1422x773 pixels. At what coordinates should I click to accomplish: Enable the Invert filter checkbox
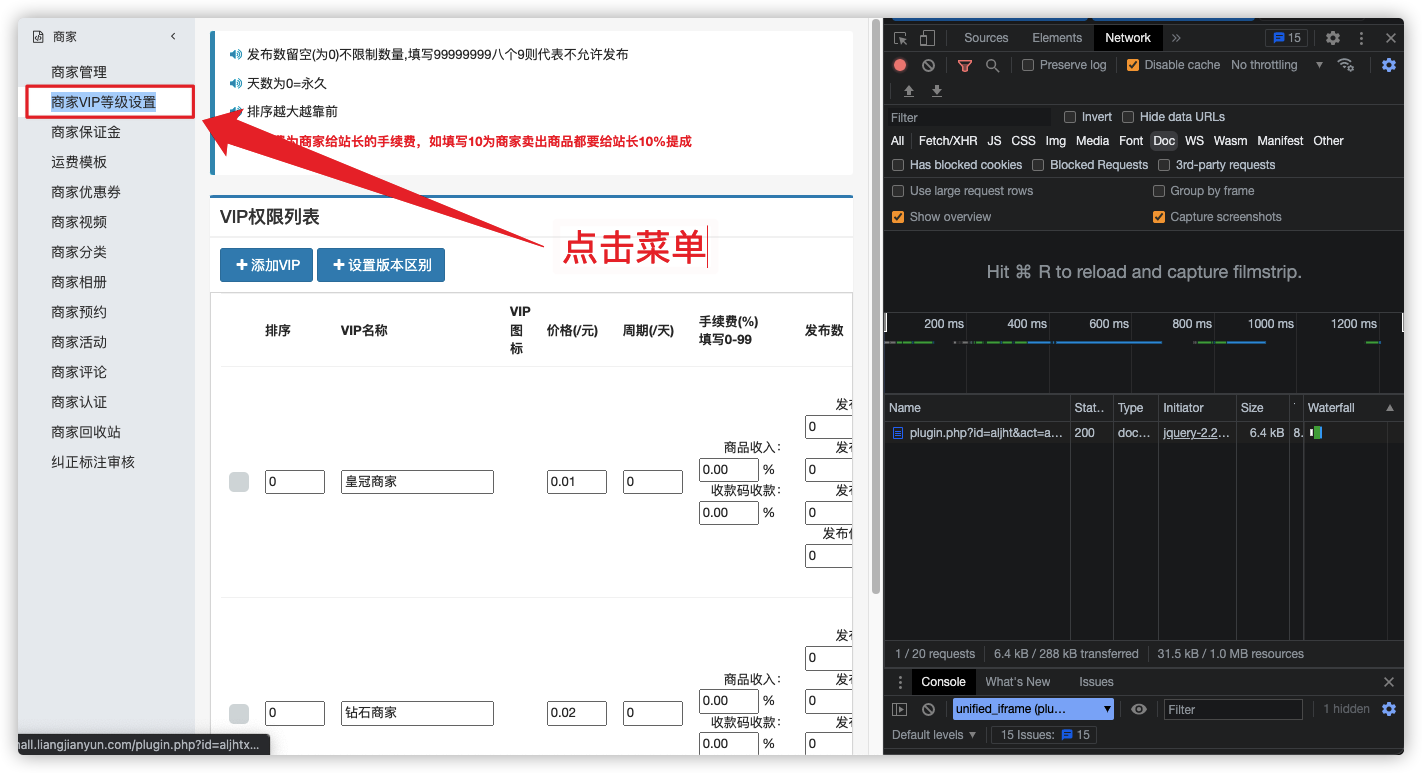pyautogui.click(x=1070, y=117)
